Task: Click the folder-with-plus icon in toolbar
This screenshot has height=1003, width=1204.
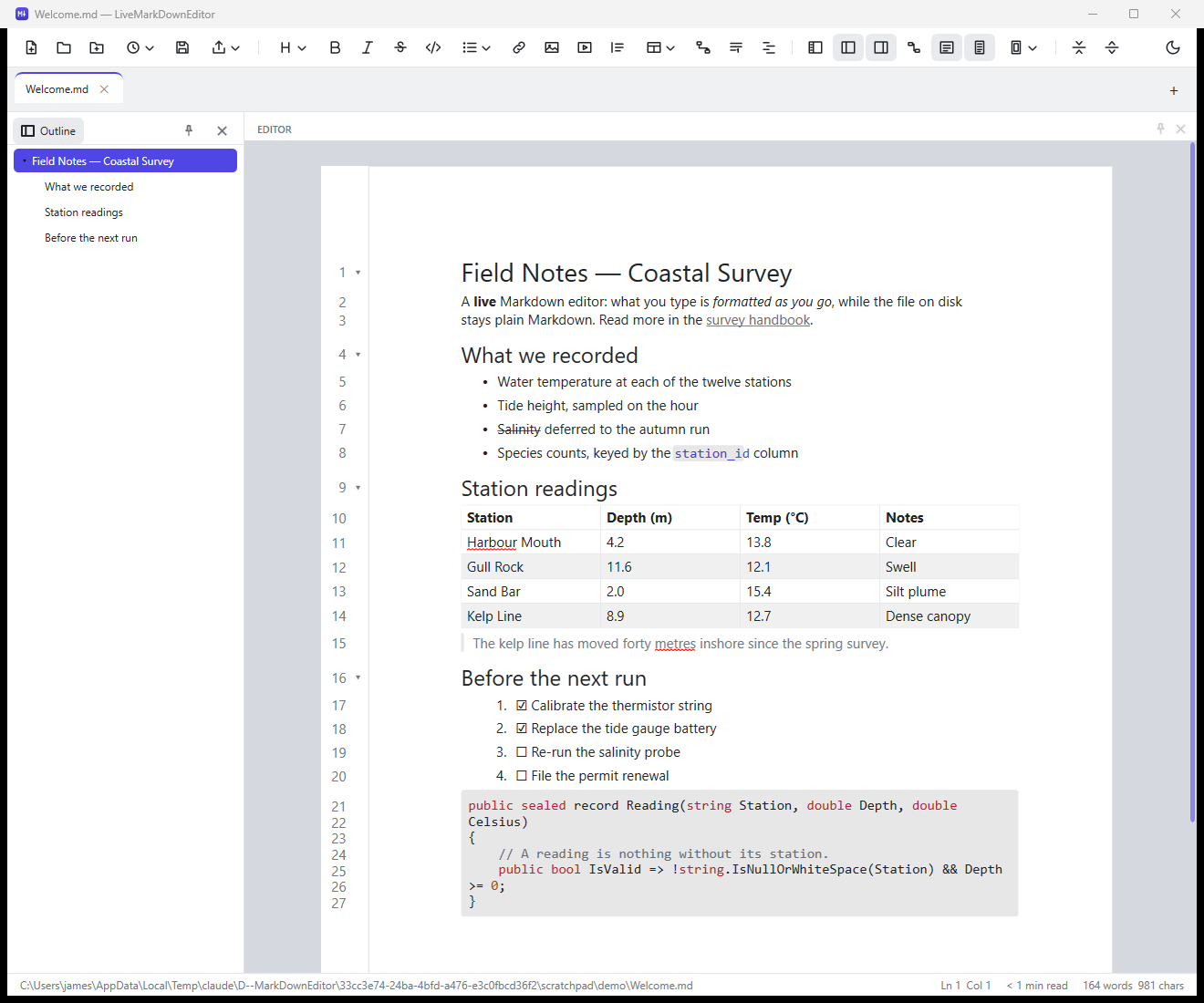Action: (97, 47)
